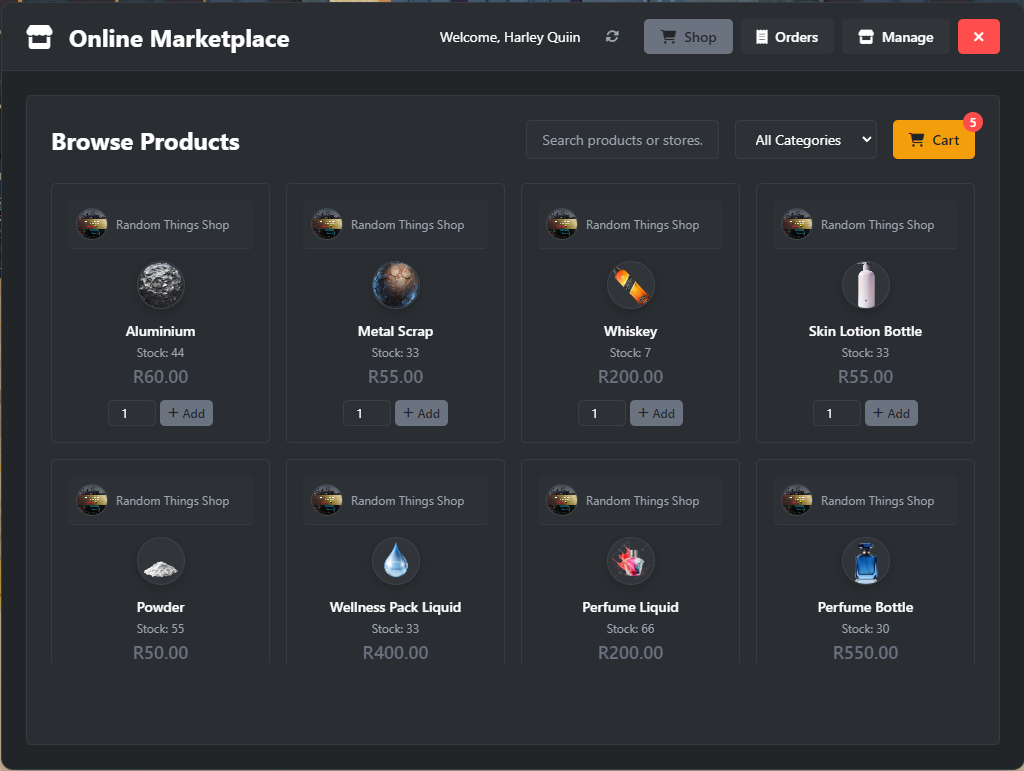Viewport: 1024px width, 771px height.
Task: Click the Metal Scrap product image
Action: tap(396, 285)
